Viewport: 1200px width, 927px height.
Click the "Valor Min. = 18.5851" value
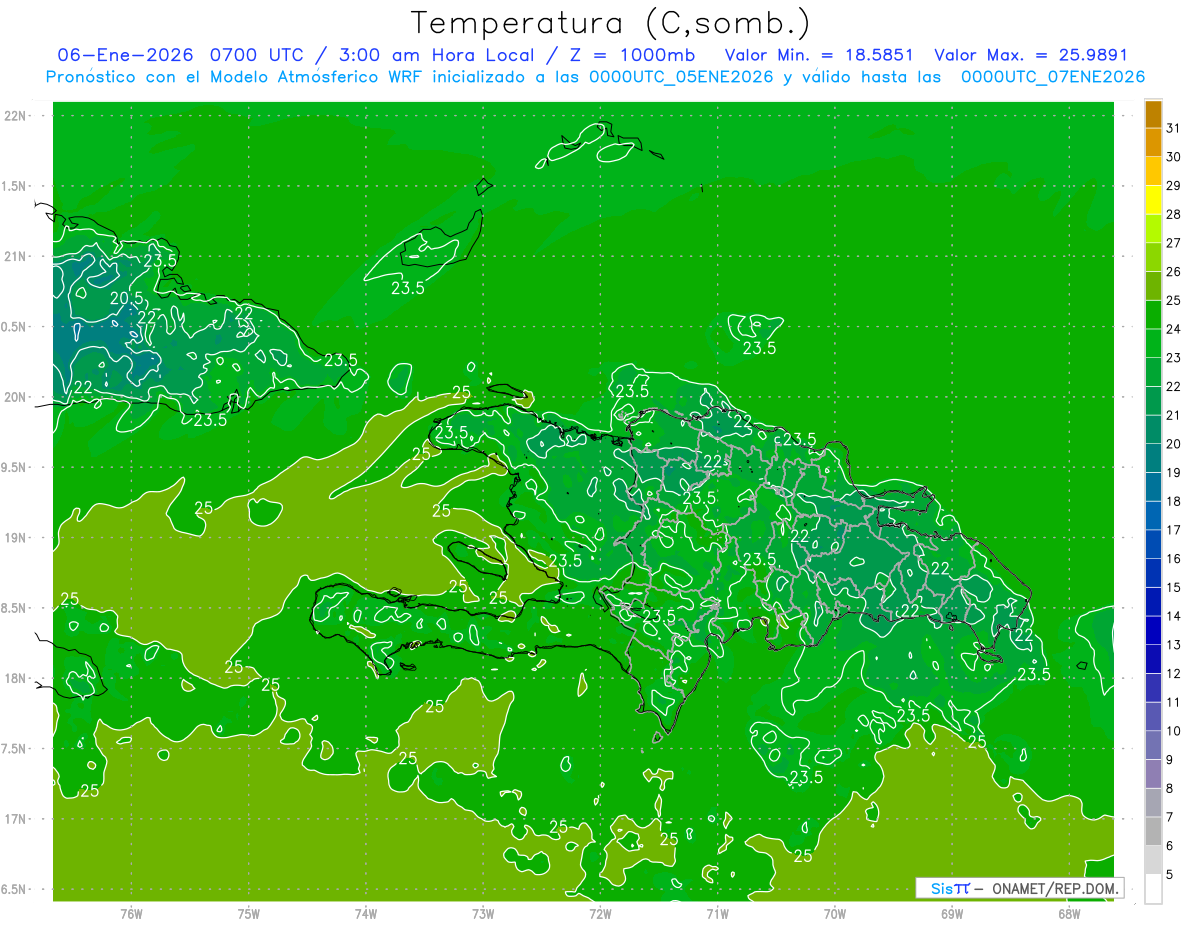click(x=819, y=55)
